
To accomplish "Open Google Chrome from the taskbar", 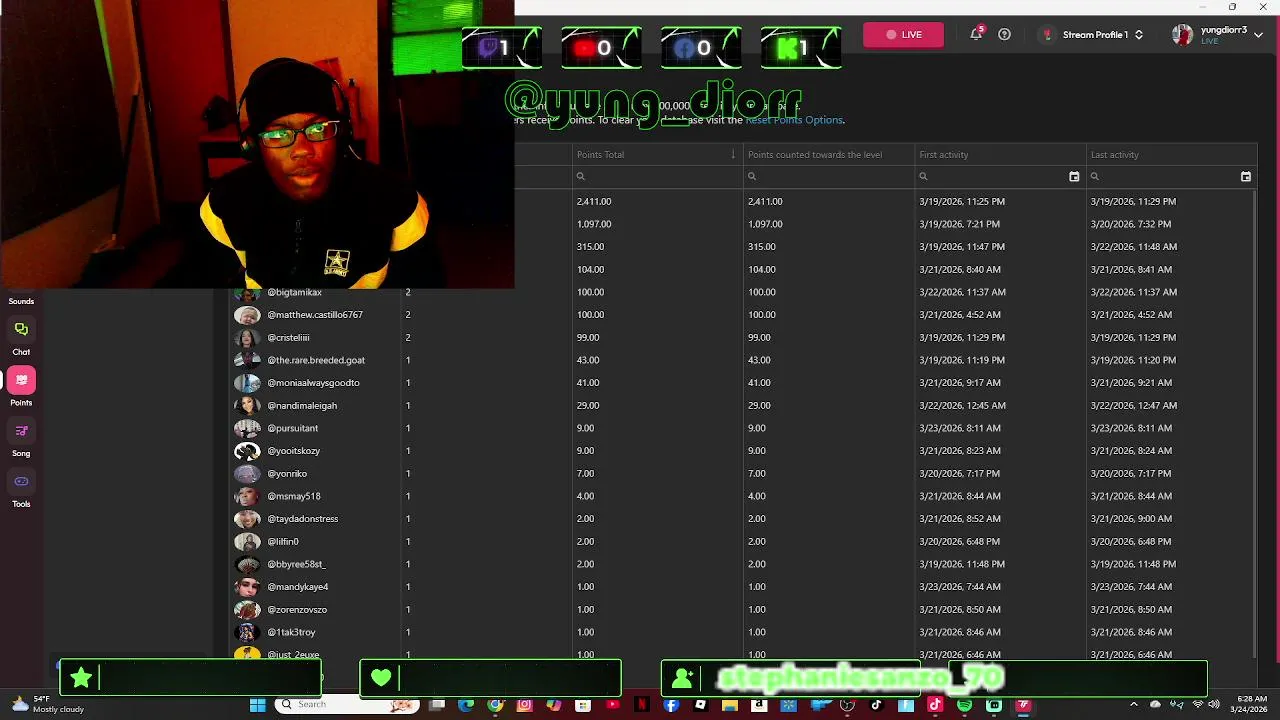I will tap(496, 705).
